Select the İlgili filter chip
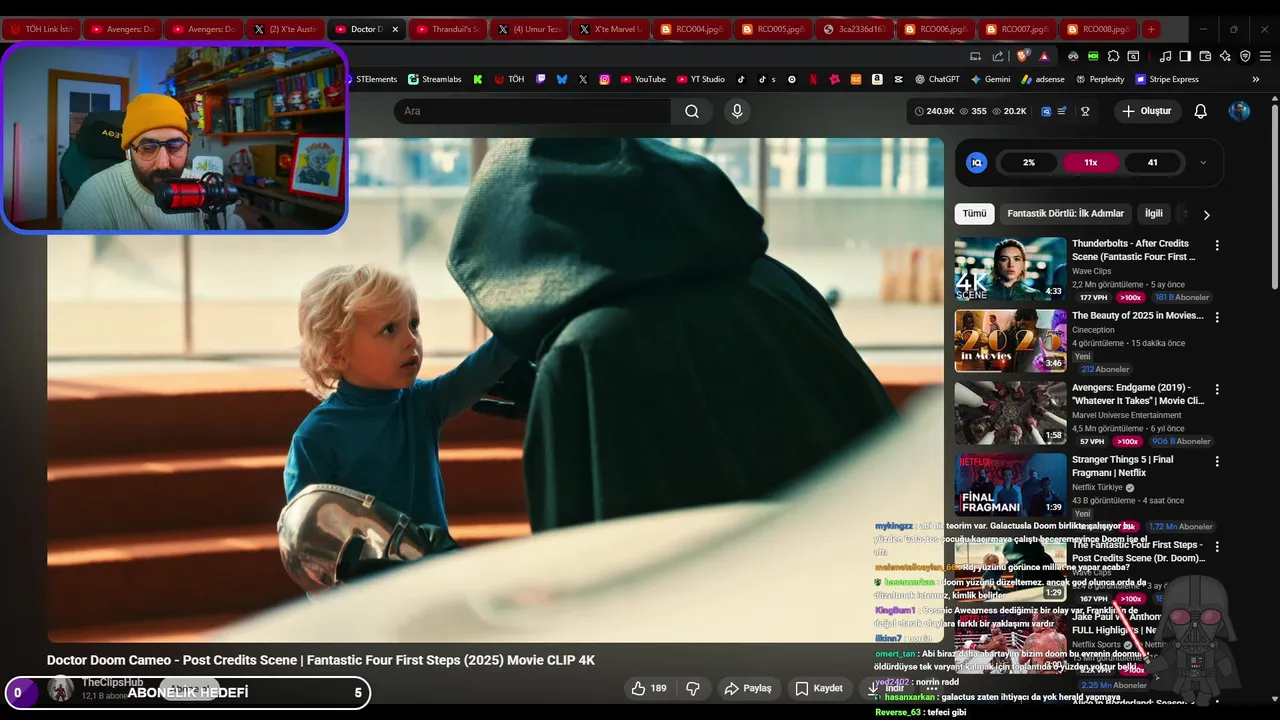Image resolution: width=1280 pixels, height=720 pixels. [1154, 213]
